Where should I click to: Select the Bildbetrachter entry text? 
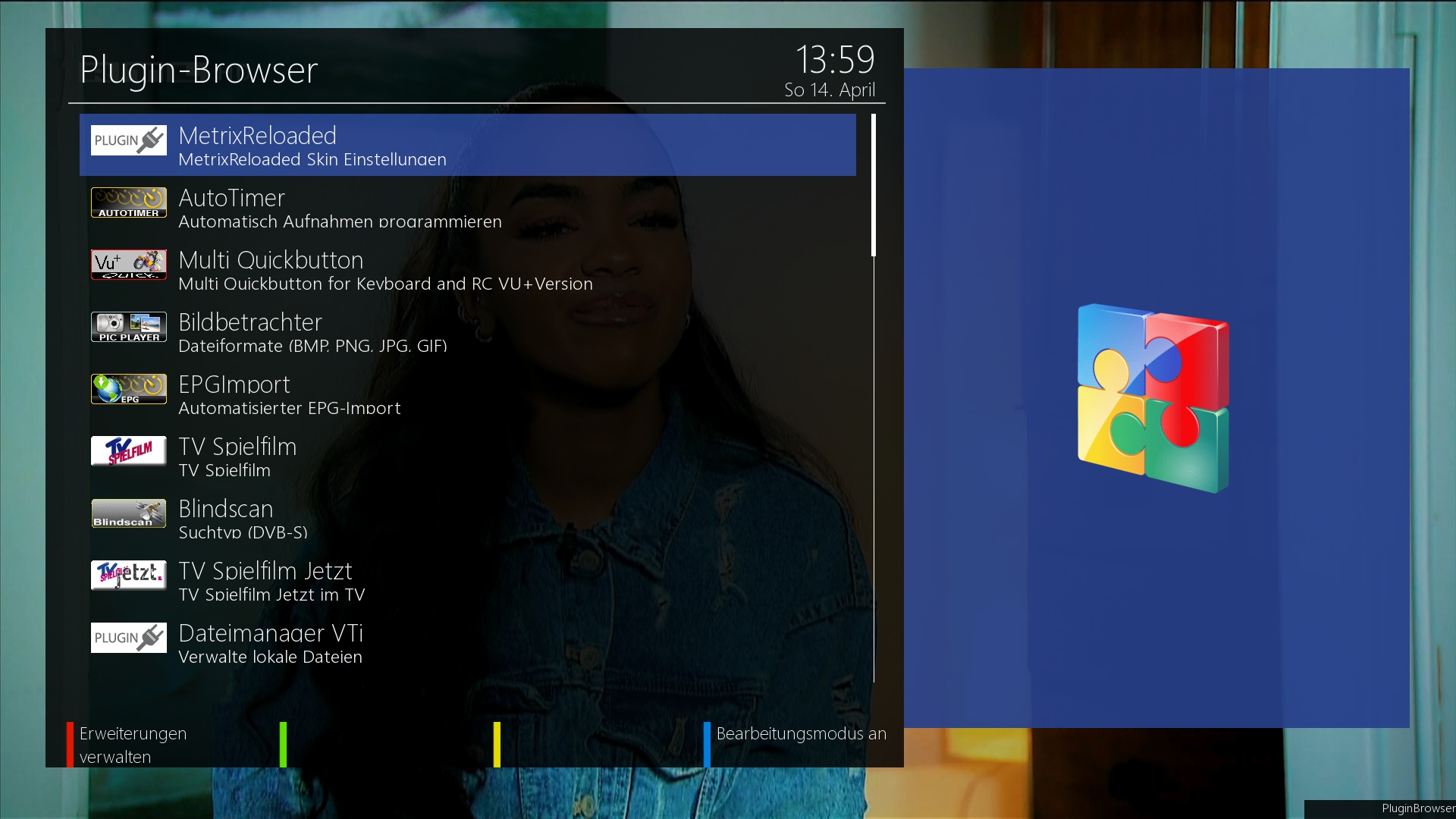click(x=250, y=322)
